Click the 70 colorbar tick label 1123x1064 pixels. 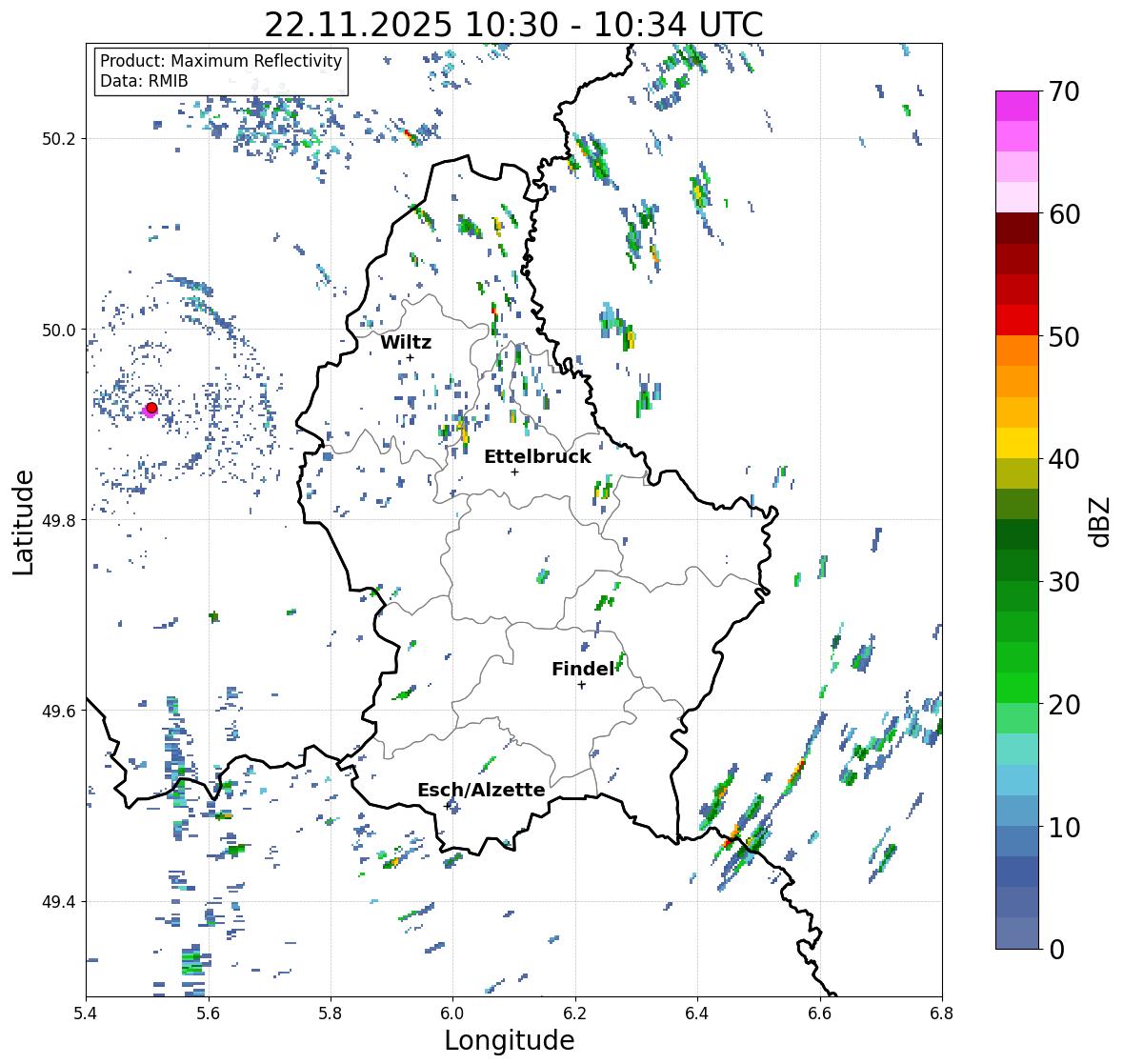1064,91
